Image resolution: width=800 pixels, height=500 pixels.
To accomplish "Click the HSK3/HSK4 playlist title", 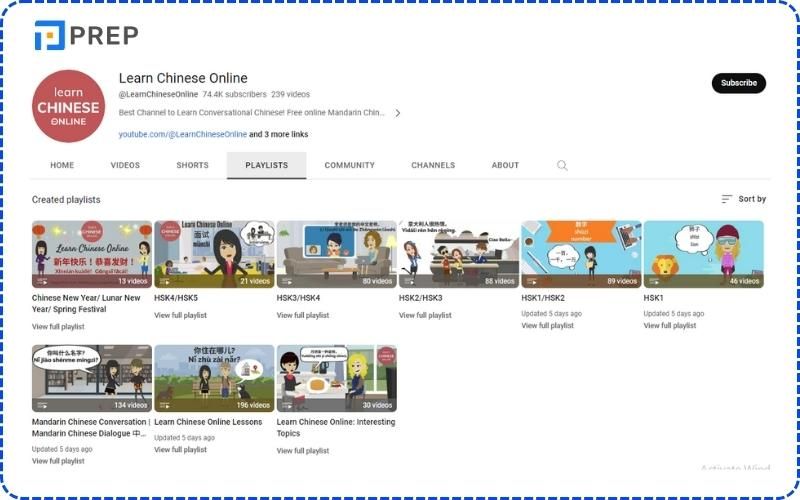I will (x=298, y=298).
